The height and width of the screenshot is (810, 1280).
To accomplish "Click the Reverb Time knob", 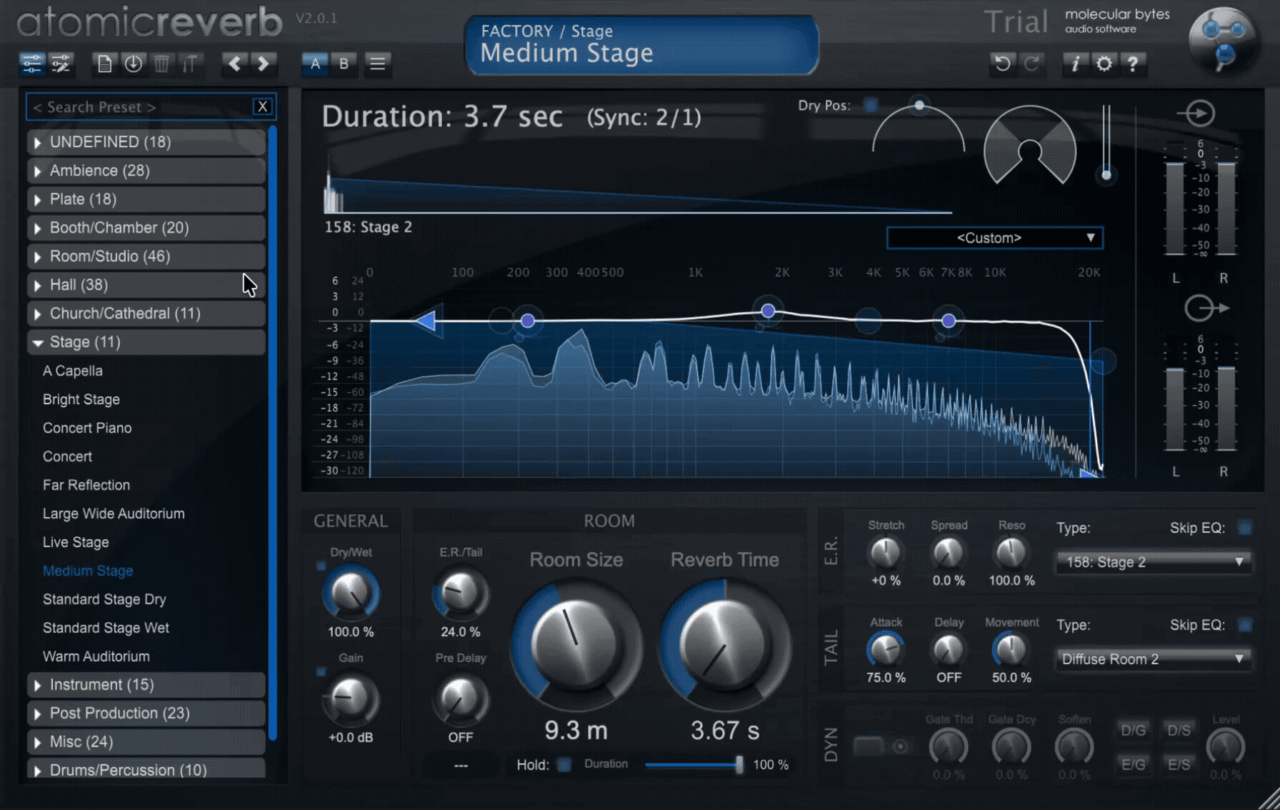I will [724, 644].
